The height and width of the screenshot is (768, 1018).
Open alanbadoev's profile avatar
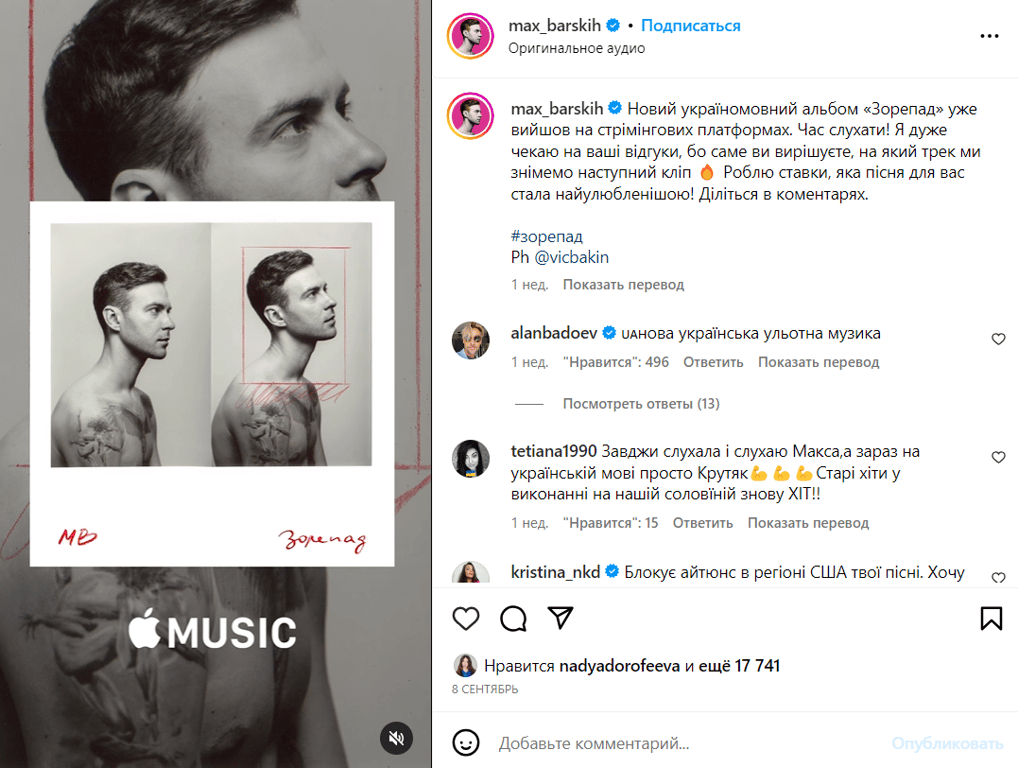tap(471, 340)
